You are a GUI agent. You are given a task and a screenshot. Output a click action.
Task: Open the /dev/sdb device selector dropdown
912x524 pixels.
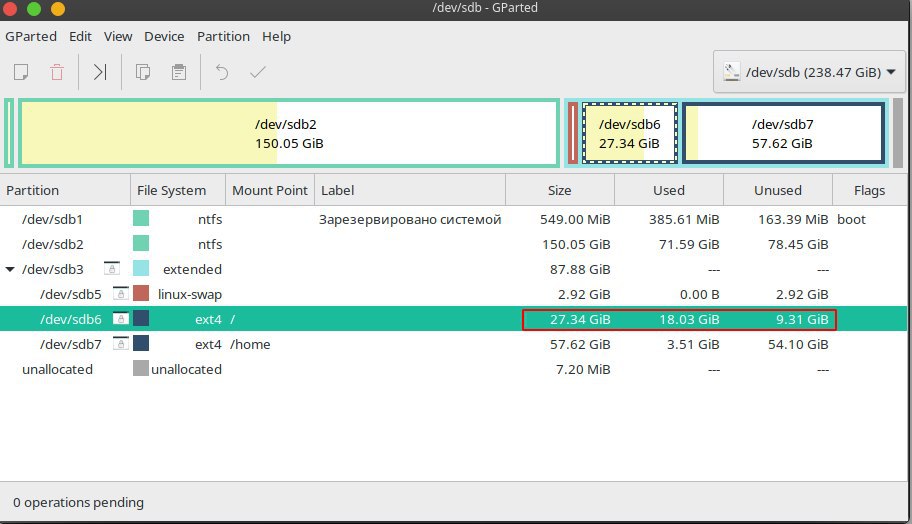tap(809, 72)
